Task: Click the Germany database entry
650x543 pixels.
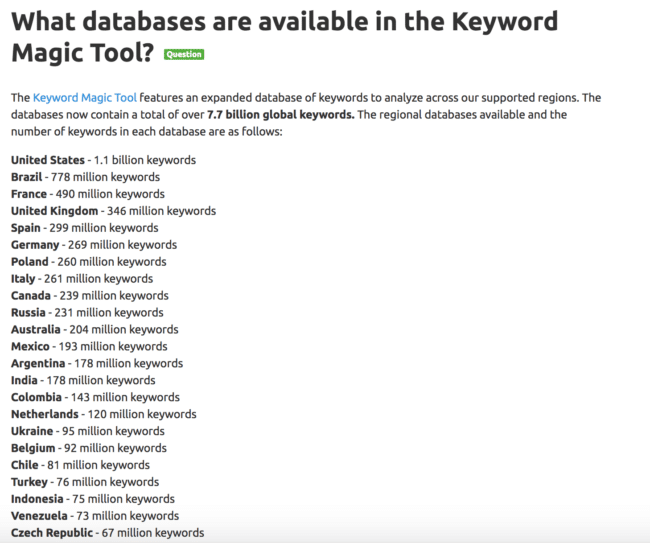Action: coord(94,245)
